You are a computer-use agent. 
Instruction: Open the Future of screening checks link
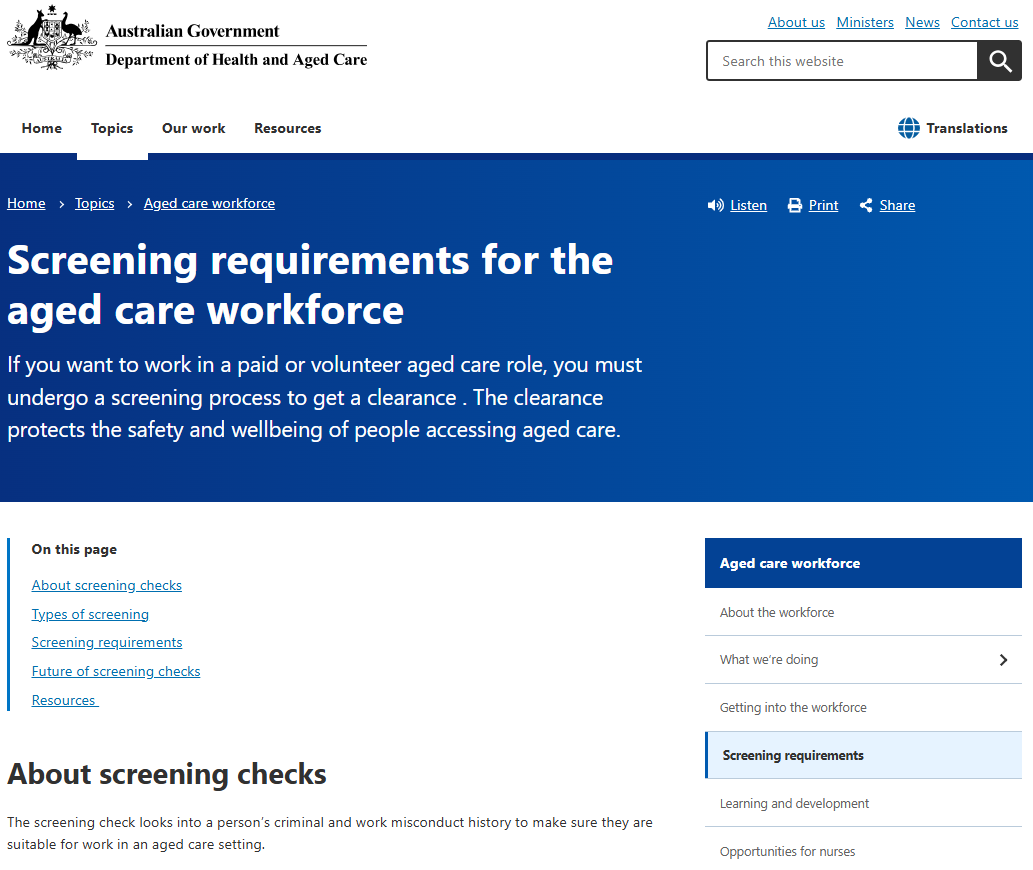click(115, 671)
